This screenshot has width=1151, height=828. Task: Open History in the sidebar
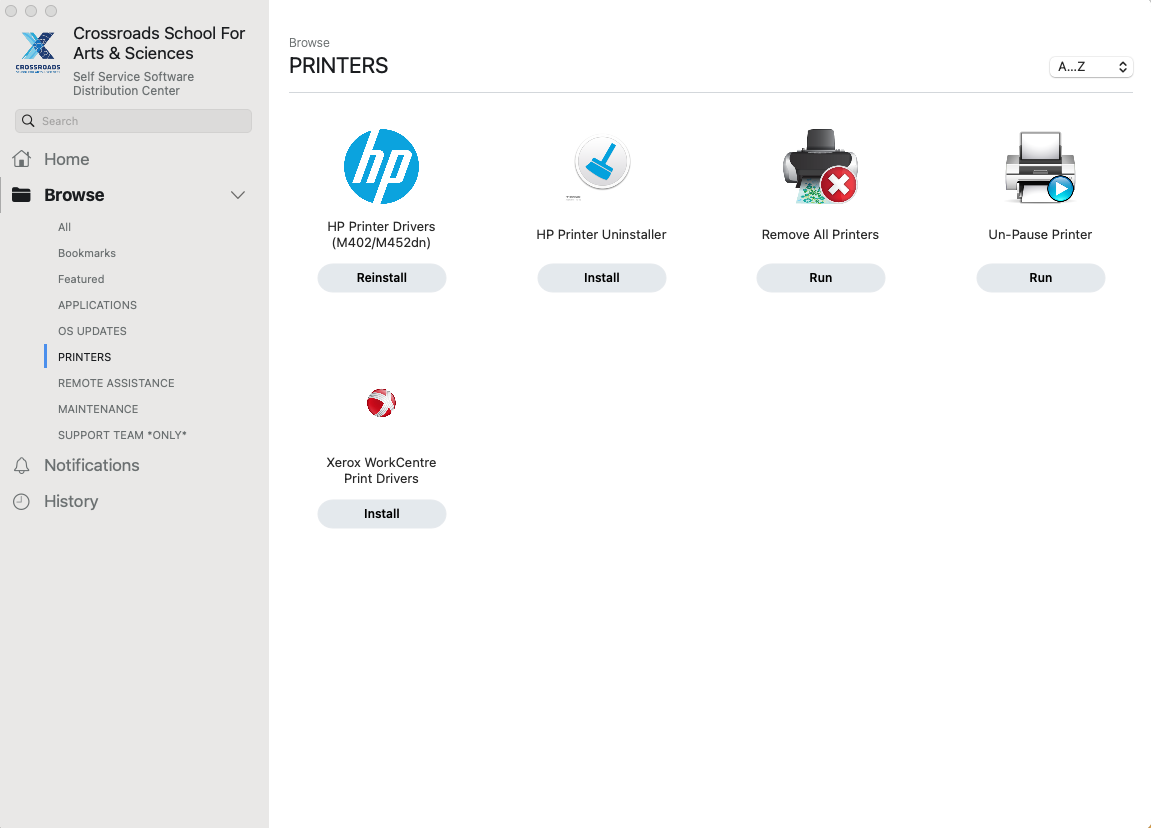click(71, 501)
